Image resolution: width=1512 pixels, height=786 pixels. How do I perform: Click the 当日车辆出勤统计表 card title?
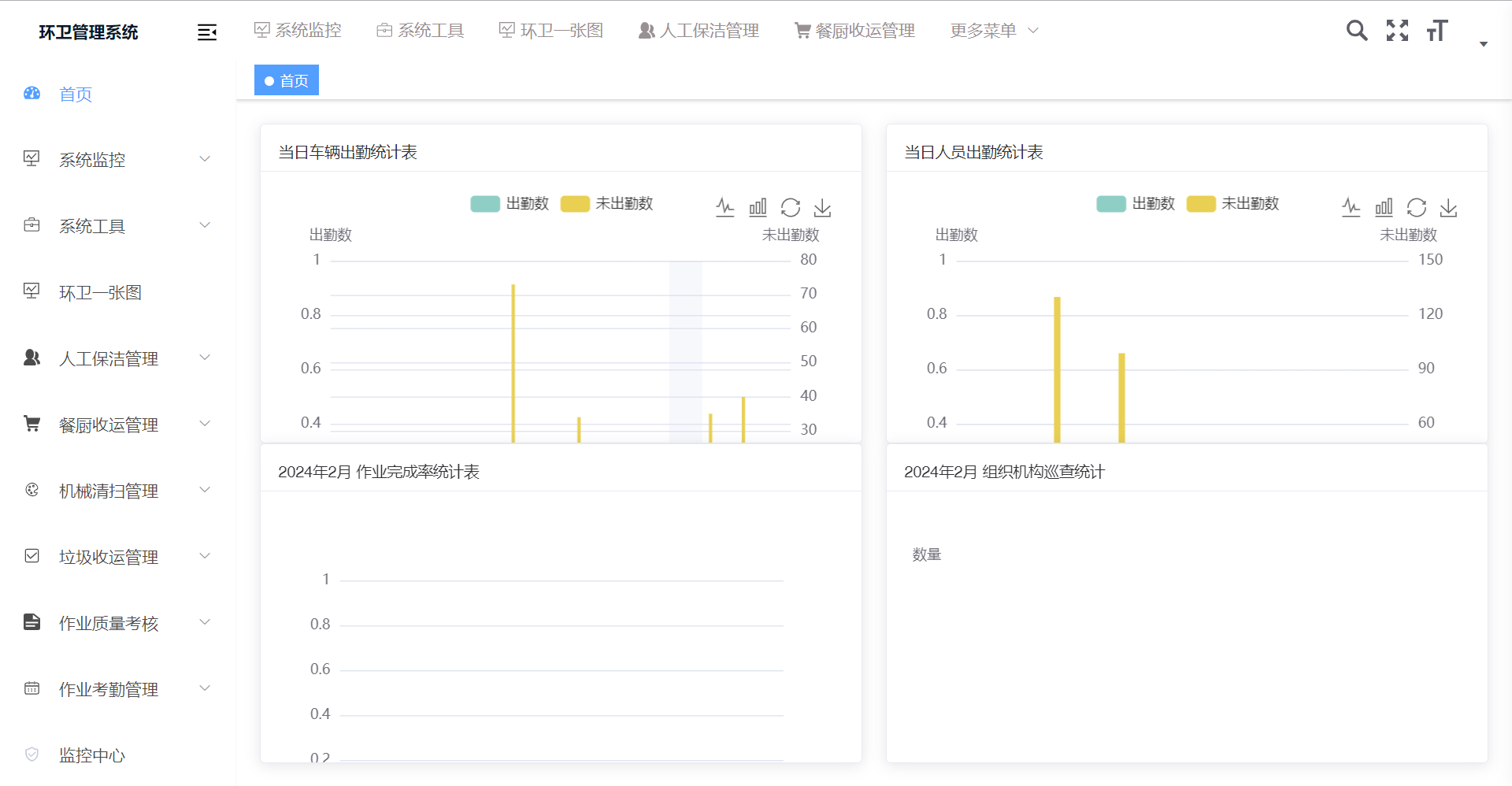click(347, 152)
